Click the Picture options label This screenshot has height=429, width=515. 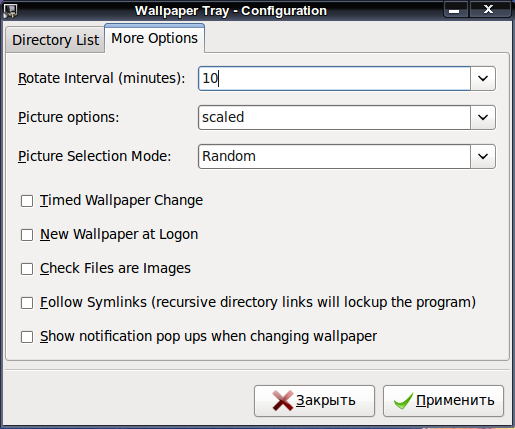68,117
